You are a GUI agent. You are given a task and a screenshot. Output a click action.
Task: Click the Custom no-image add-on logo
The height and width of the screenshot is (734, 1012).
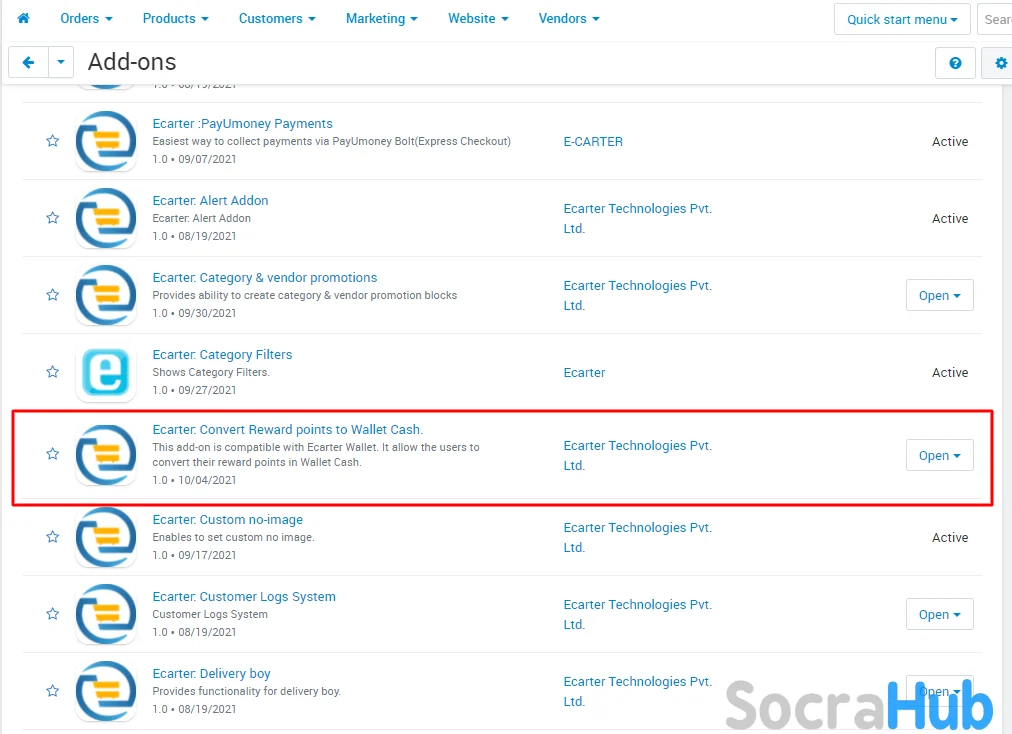106,537
